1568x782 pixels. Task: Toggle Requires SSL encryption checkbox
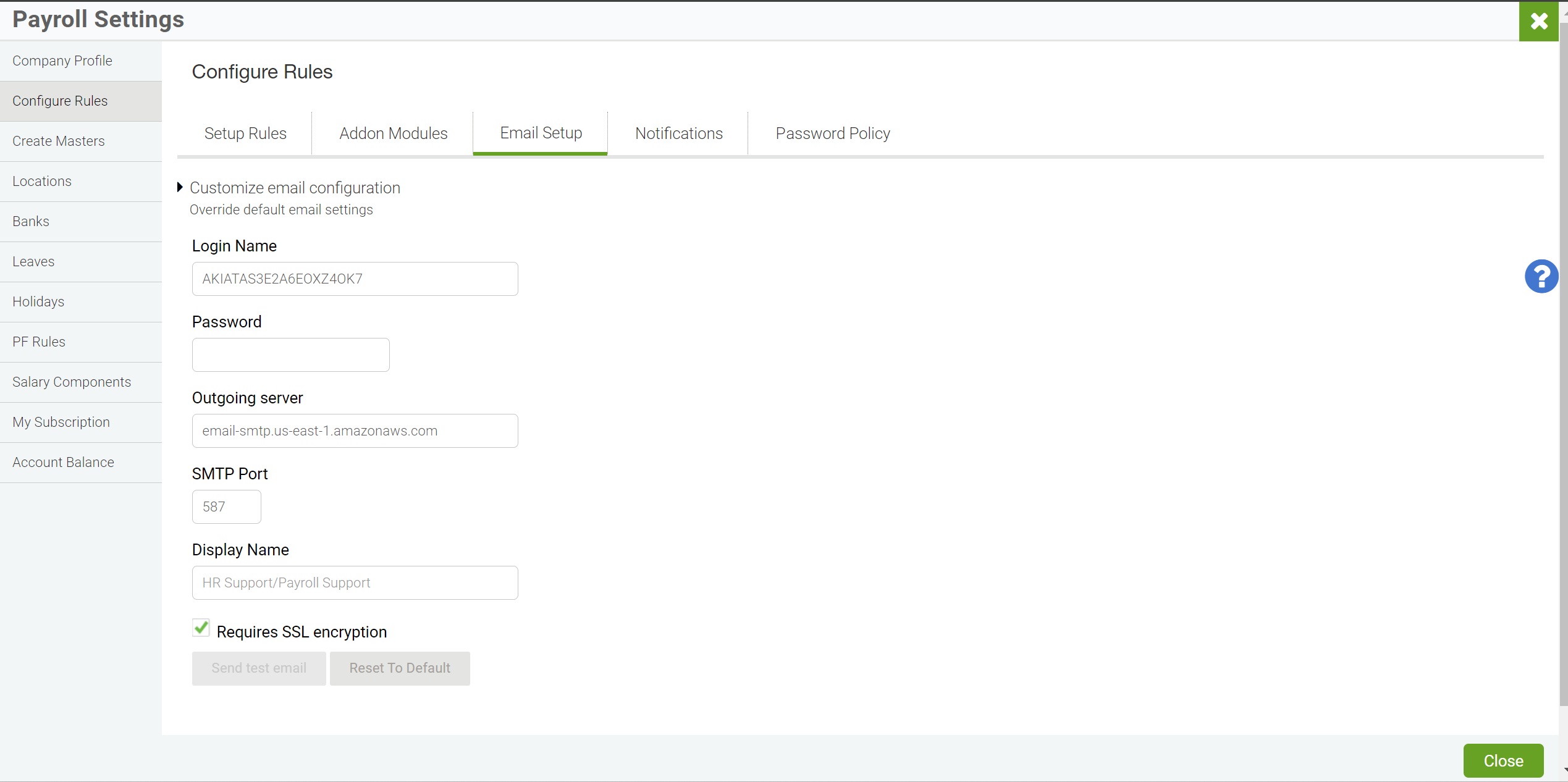201,628
